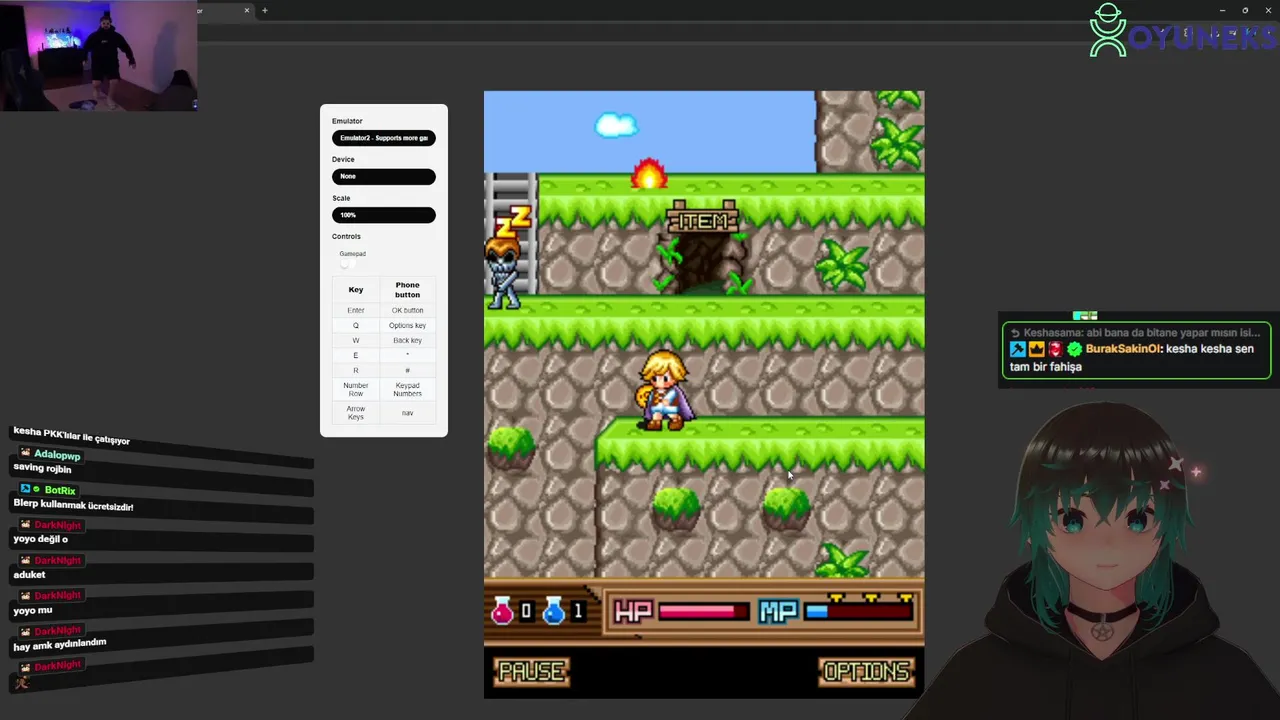Click the OPTIONS softkey in the game
The image size is (1280, 720).
click(866, 671)
